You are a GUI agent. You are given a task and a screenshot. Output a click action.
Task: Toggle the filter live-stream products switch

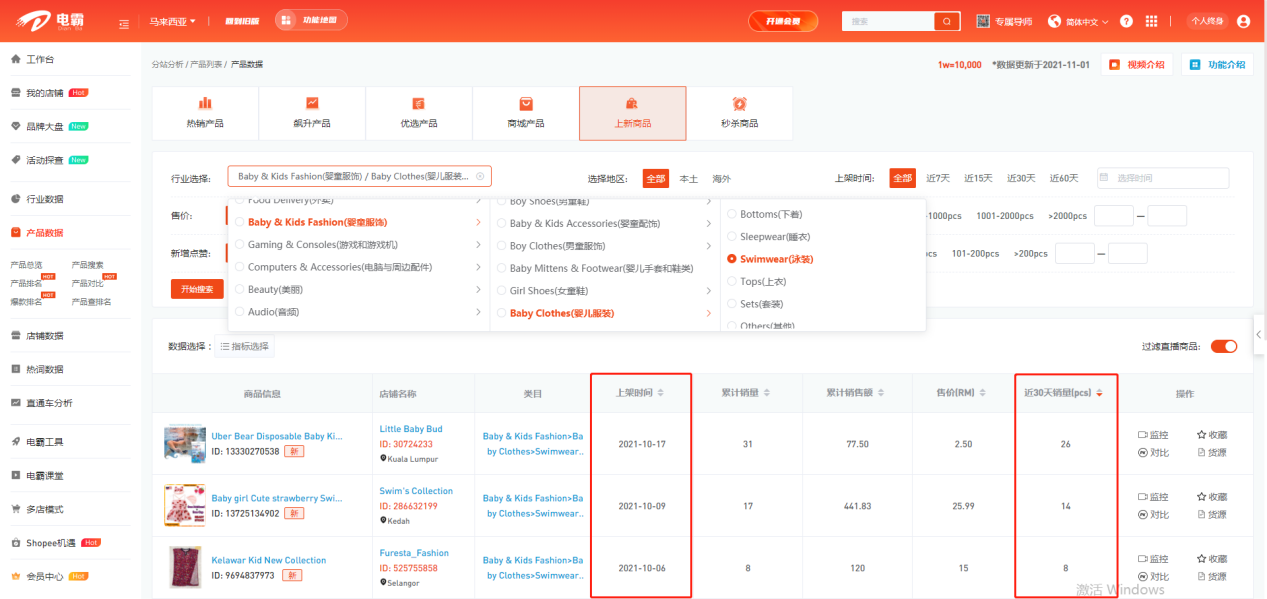pos(1223,347)
